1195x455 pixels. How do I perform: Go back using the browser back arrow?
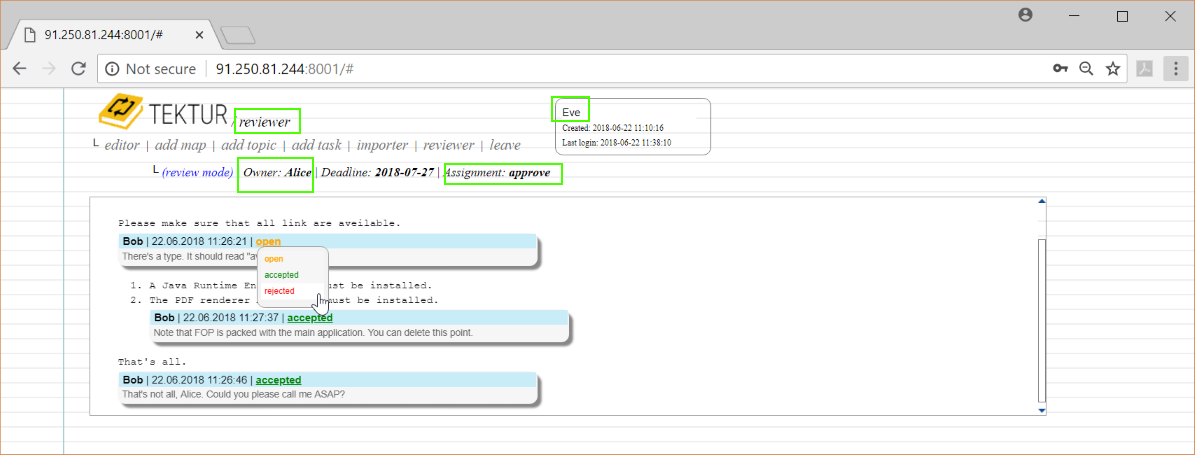(20, 69)
